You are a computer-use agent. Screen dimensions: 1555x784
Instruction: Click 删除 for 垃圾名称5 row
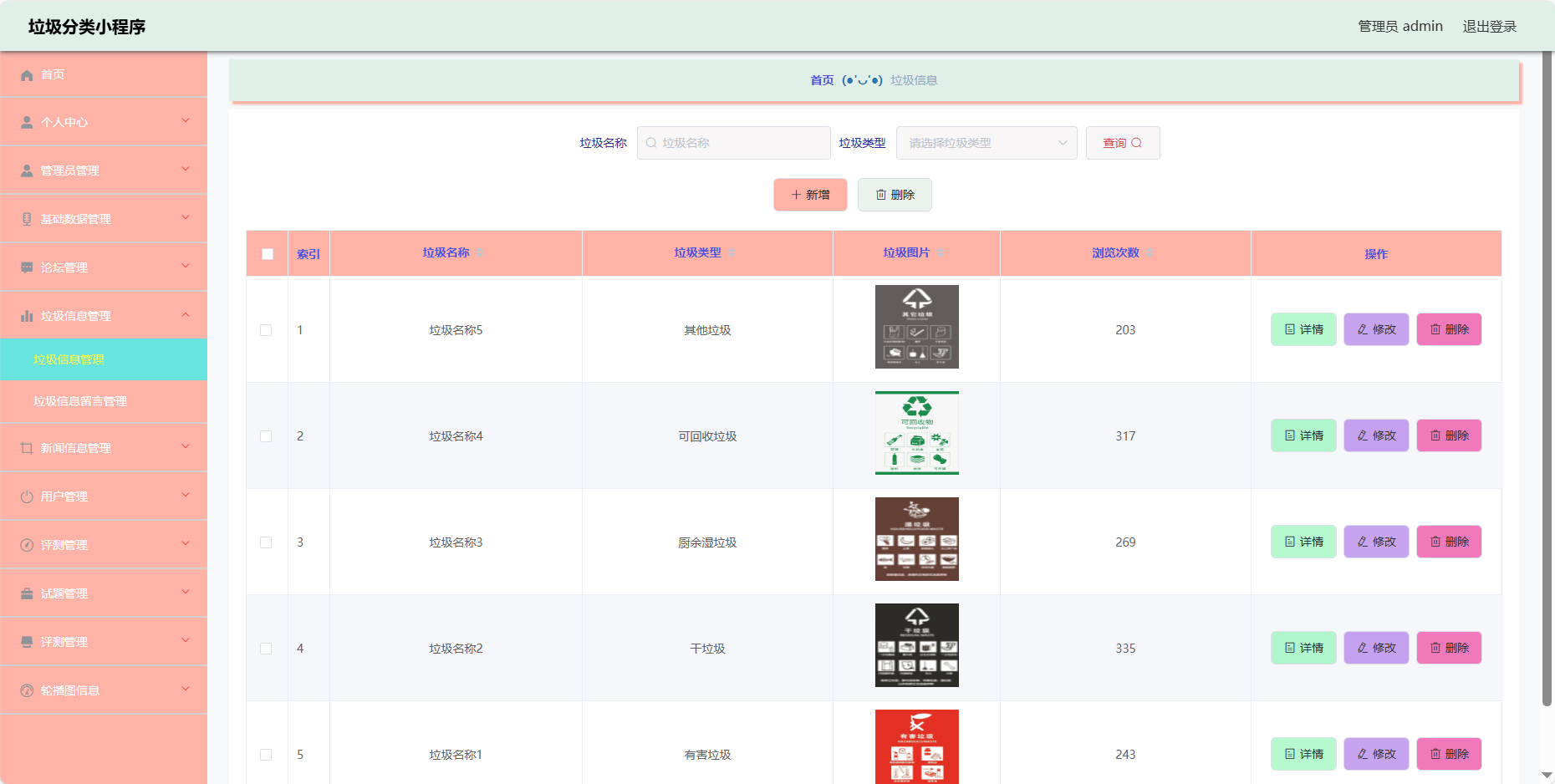tap(1449, 329)
